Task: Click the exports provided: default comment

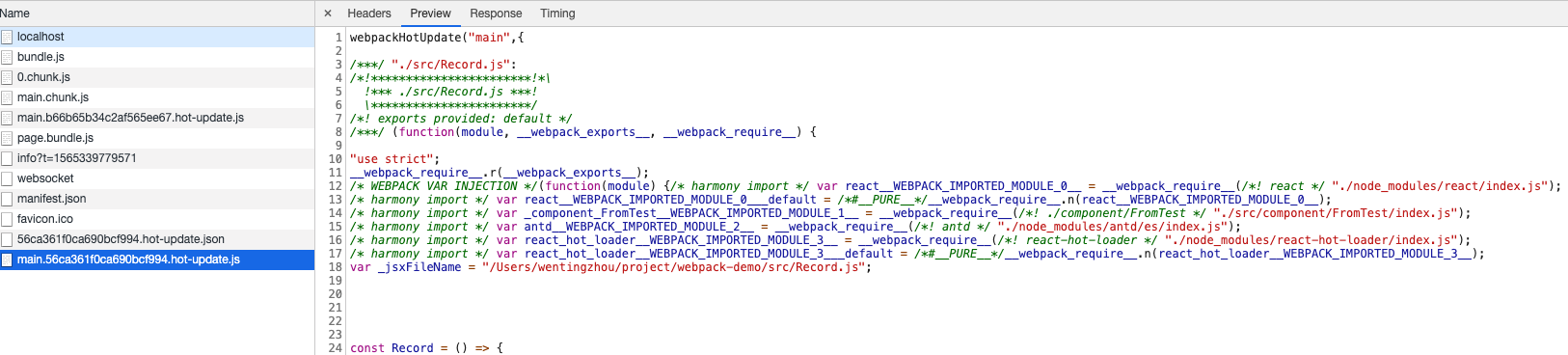Action: tap(461, 119)
